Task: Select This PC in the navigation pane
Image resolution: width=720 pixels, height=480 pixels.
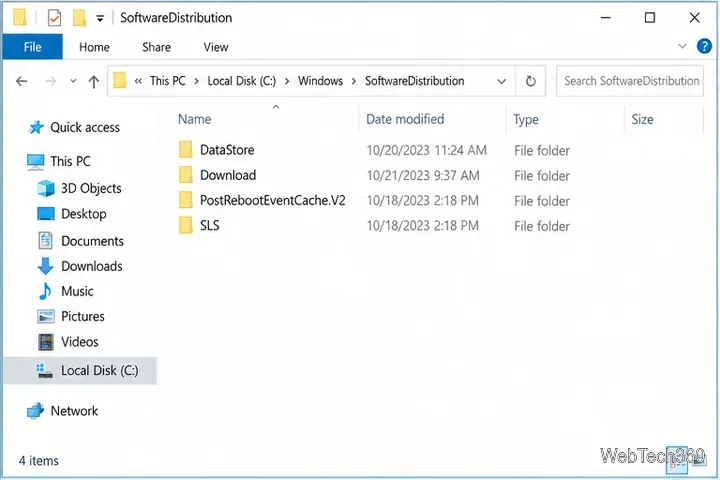Action: pyautogui.click(x=70, y=161)
